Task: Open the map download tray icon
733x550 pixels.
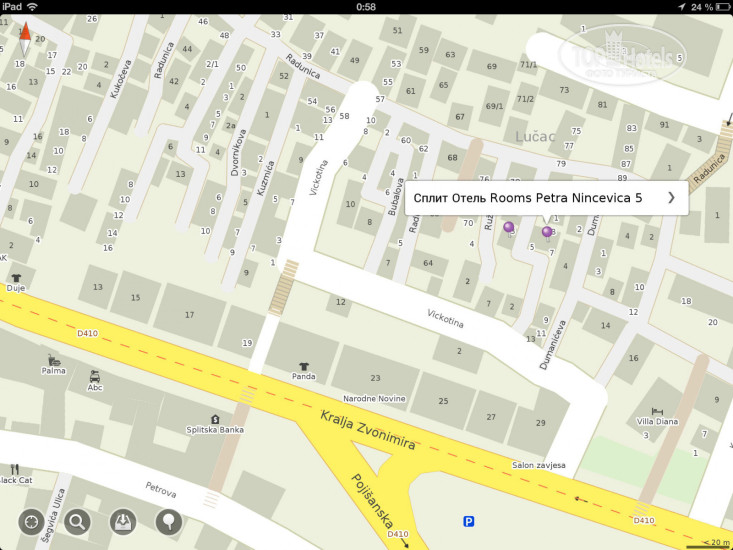Action: [x=124, y=521]
